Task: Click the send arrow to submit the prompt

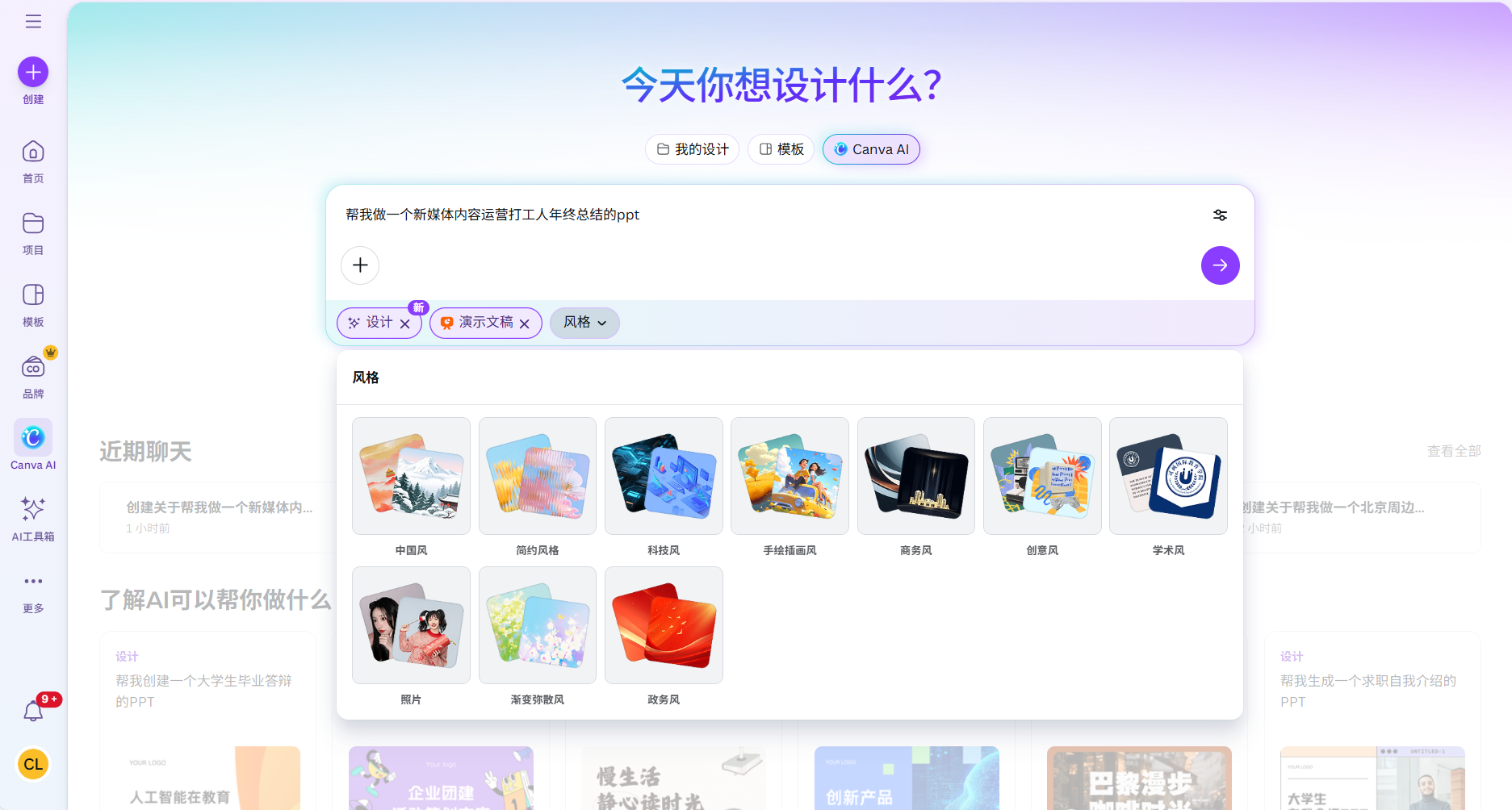Action: 1220,265
